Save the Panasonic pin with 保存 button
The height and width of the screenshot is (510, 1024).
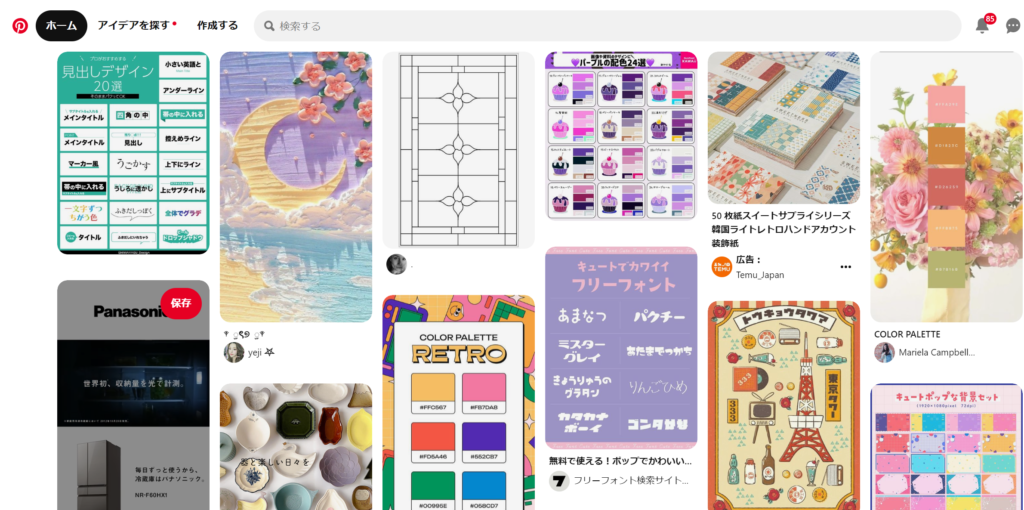(181, 303)
